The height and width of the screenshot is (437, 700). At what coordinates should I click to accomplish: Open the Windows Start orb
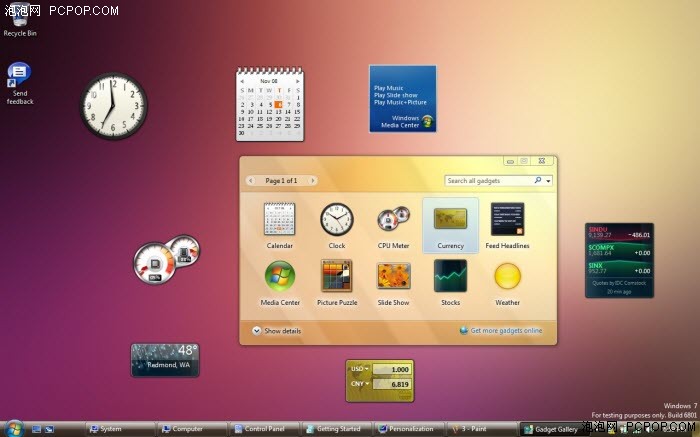pyautogui.click(x=14, y=429)
